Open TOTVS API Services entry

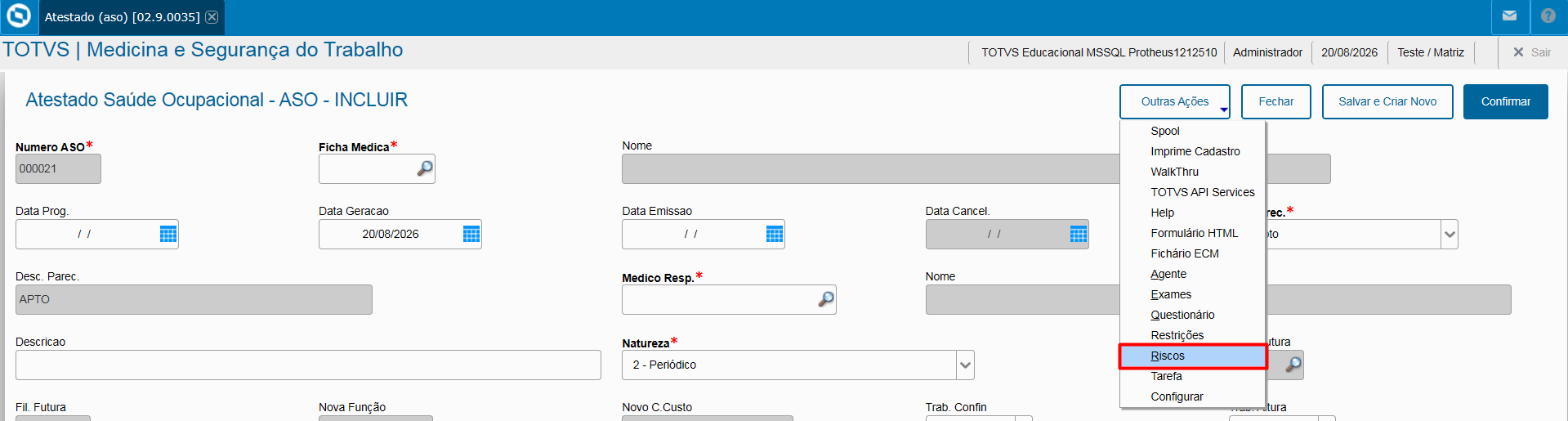click(1193, 192)
